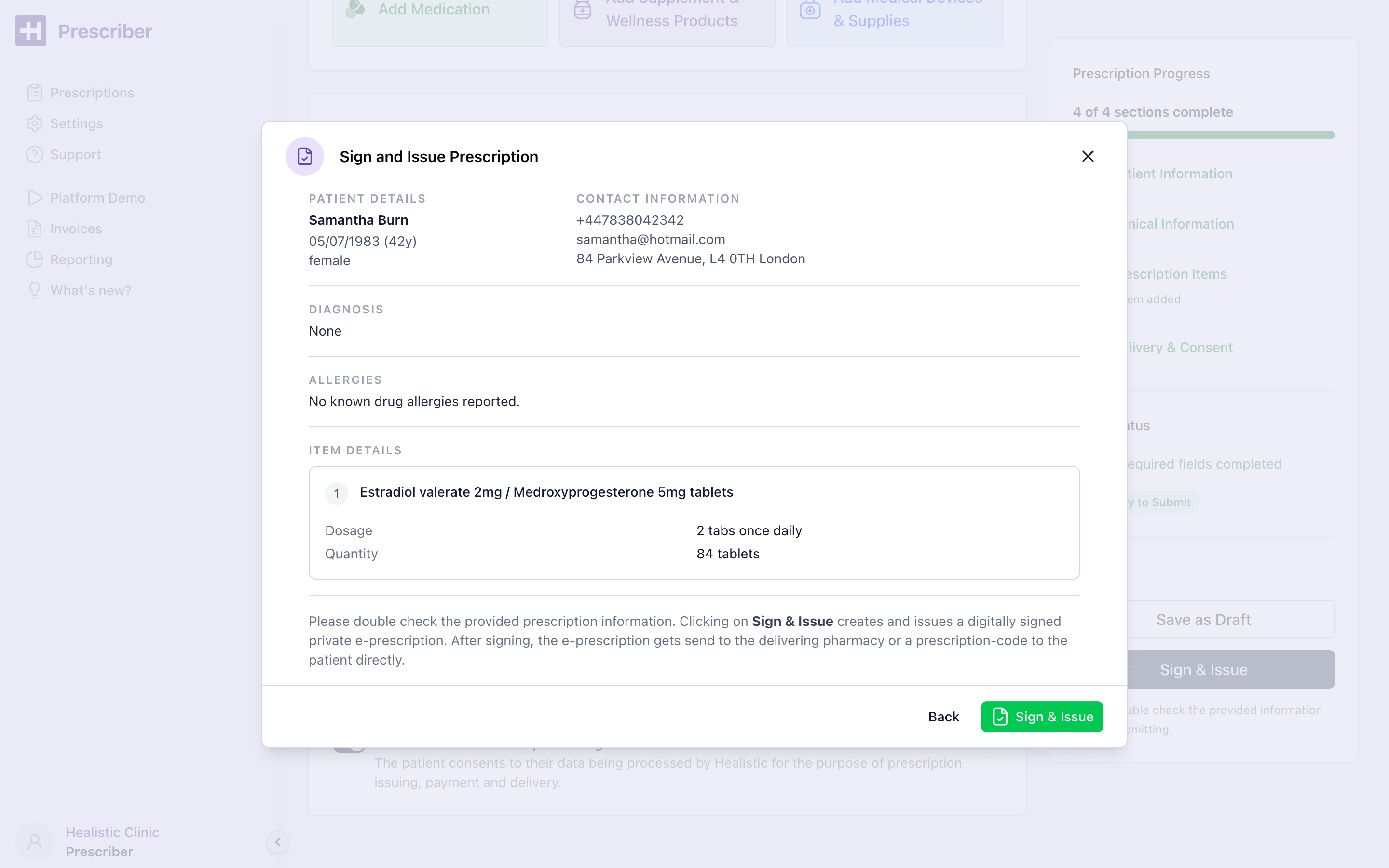Viewport: 1389px width, 868px height.
Task: Open Add Supplement & Wellness Products
Action: (x=667, y=17)
